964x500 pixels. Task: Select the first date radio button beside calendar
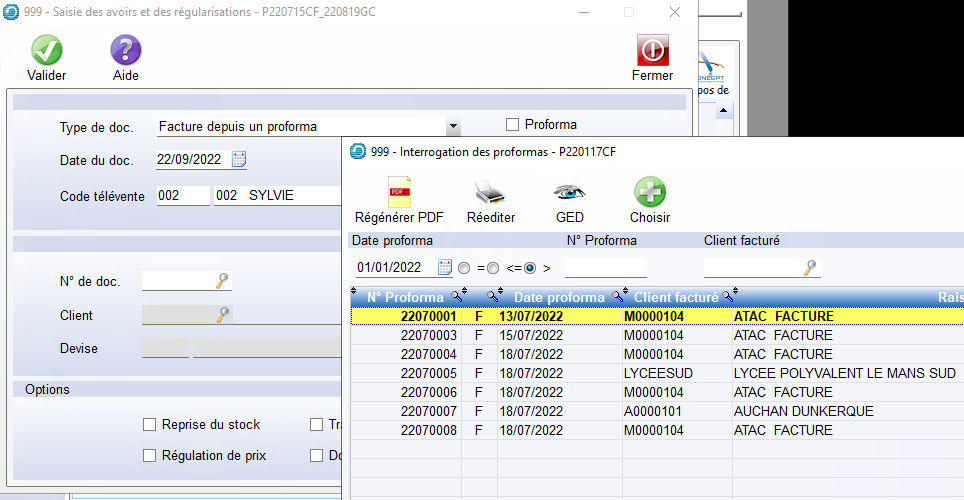pos(463,268)
